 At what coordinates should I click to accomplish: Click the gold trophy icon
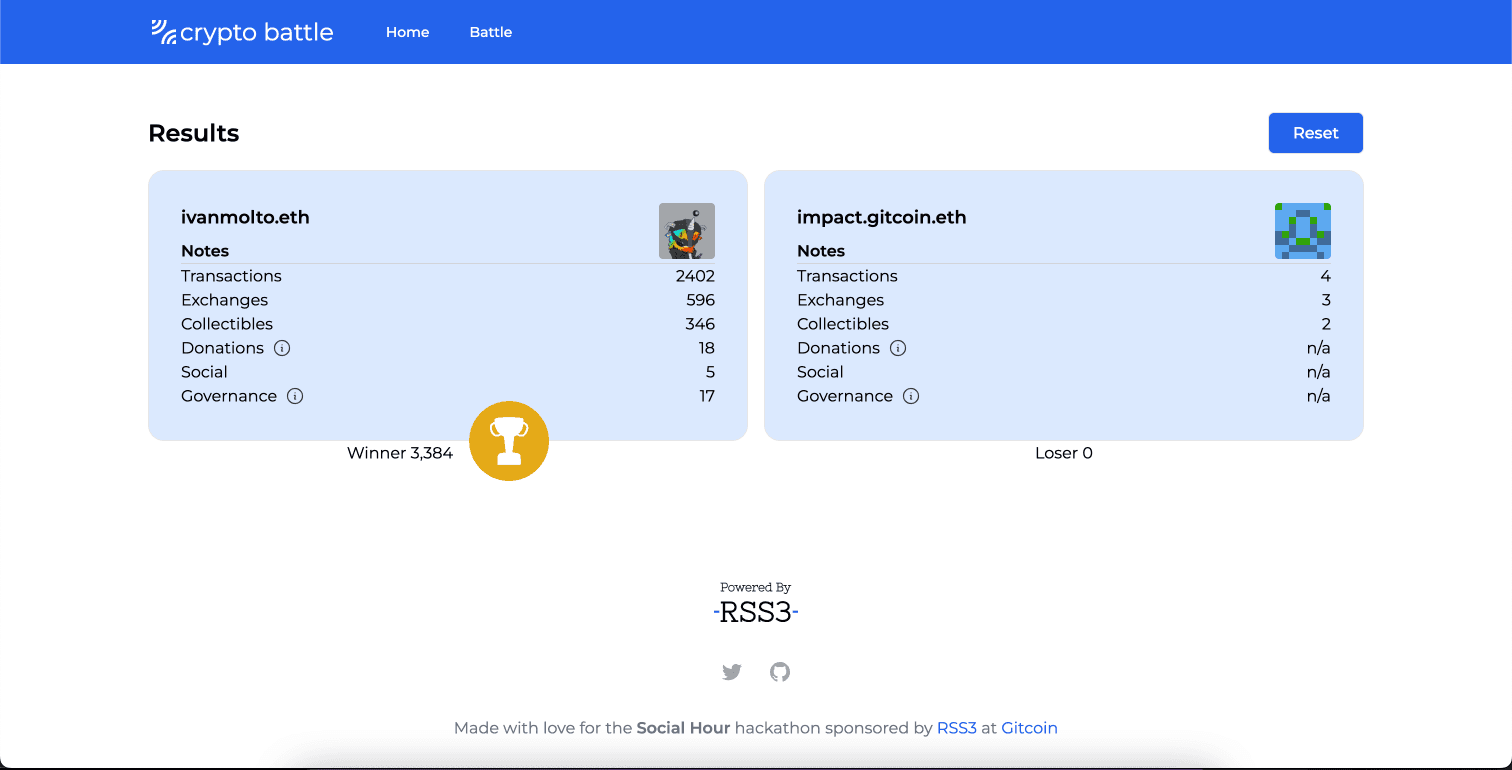[509, 441]
